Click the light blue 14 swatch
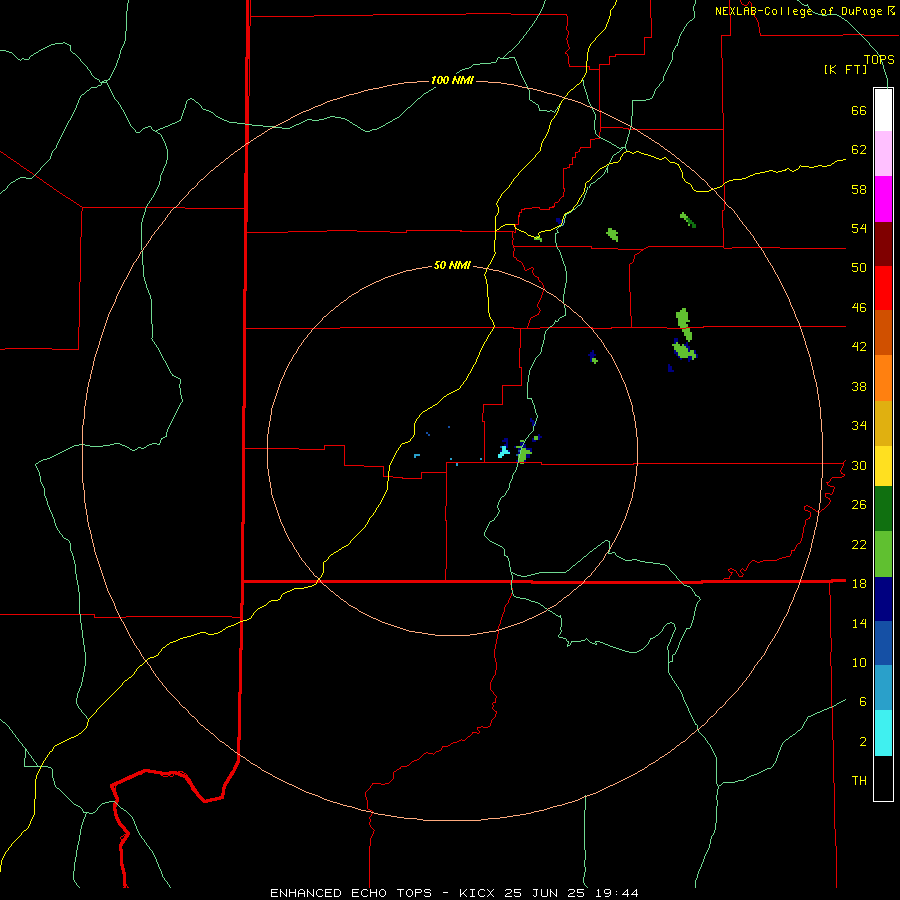 [883, 688]
